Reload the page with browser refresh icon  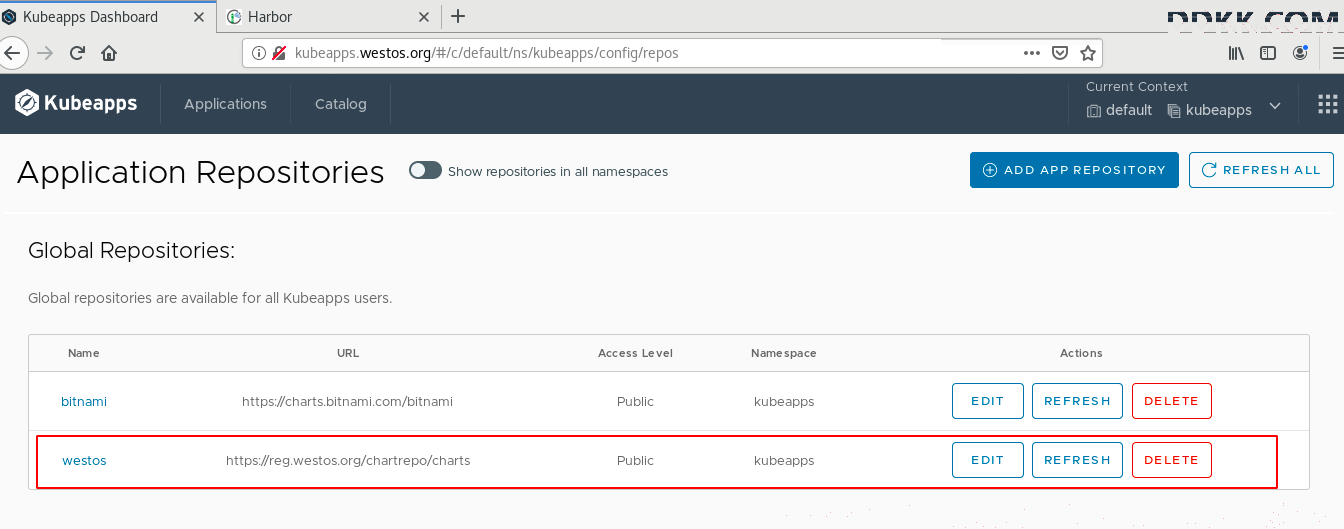click(x=77, y=53)
